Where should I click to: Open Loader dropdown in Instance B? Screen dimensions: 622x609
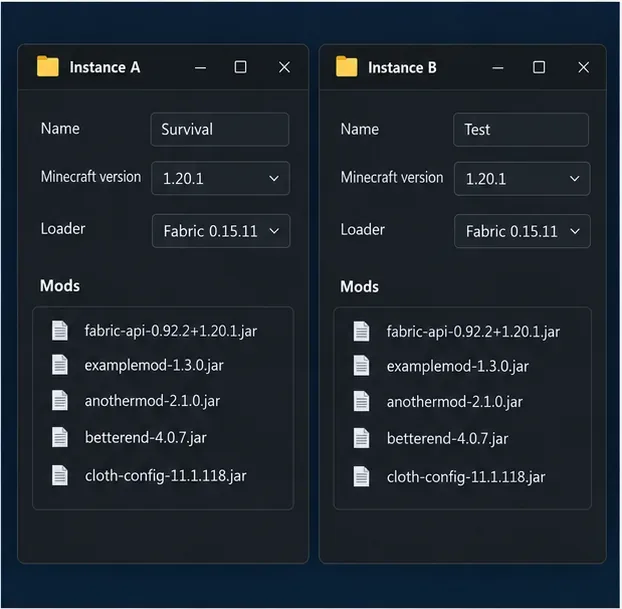pos(522,231)
